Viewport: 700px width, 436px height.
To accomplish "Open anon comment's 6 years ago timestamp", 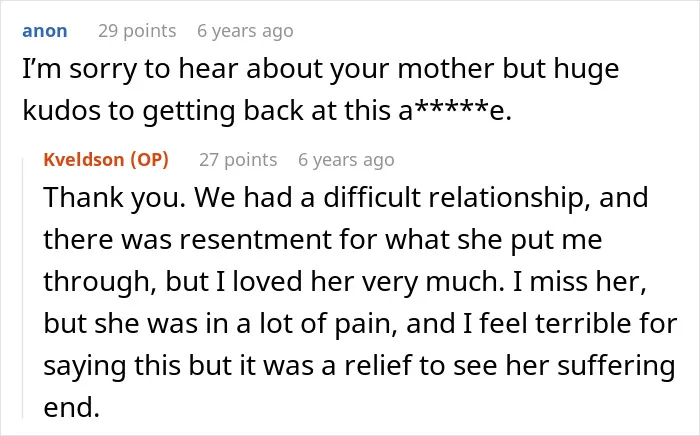I will [x=245, y=31].
